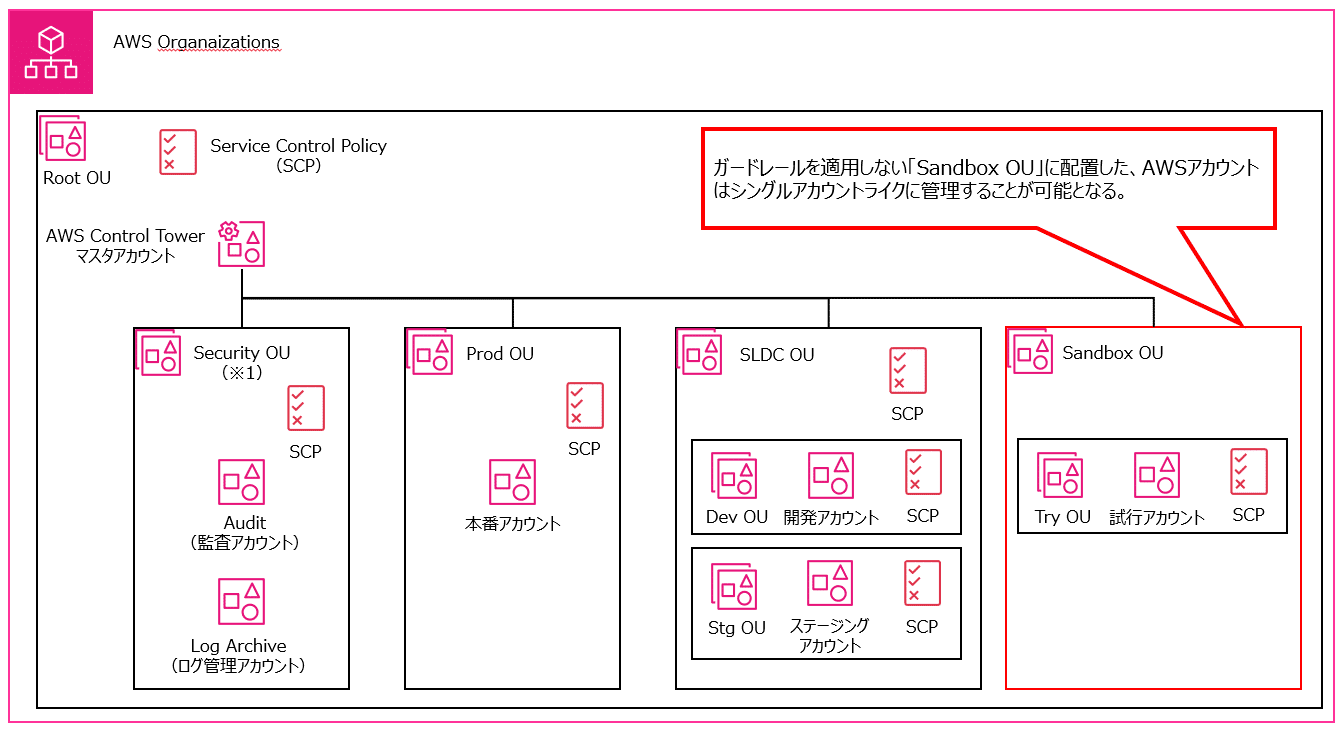This screenshot has height=729, width=1342.
Task: Select the AWS Control Tower master account icon
Action: pyautogui.click(x=242, y=243)
